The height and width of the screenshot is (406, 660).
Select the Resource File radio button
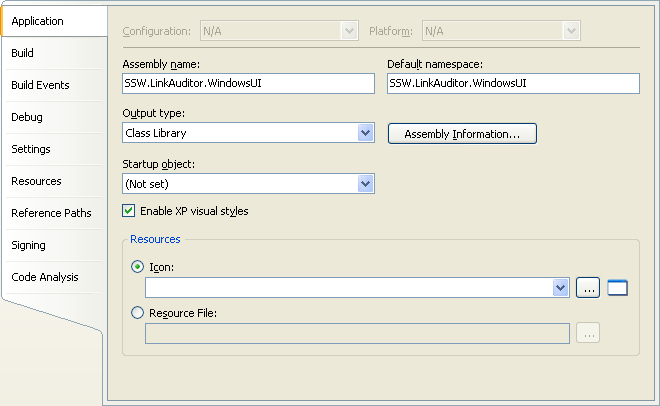click(138, 313)
